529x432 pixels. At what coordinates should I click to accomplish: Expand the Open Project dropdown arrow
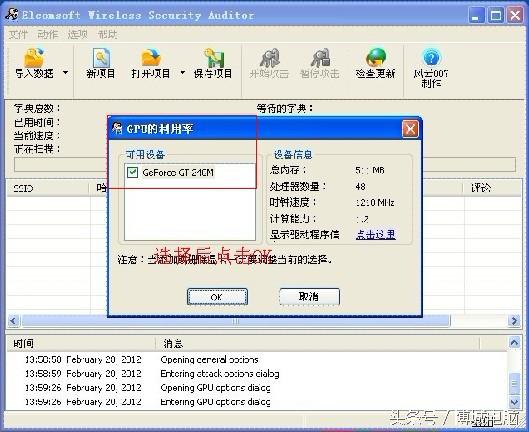point(183,73)
